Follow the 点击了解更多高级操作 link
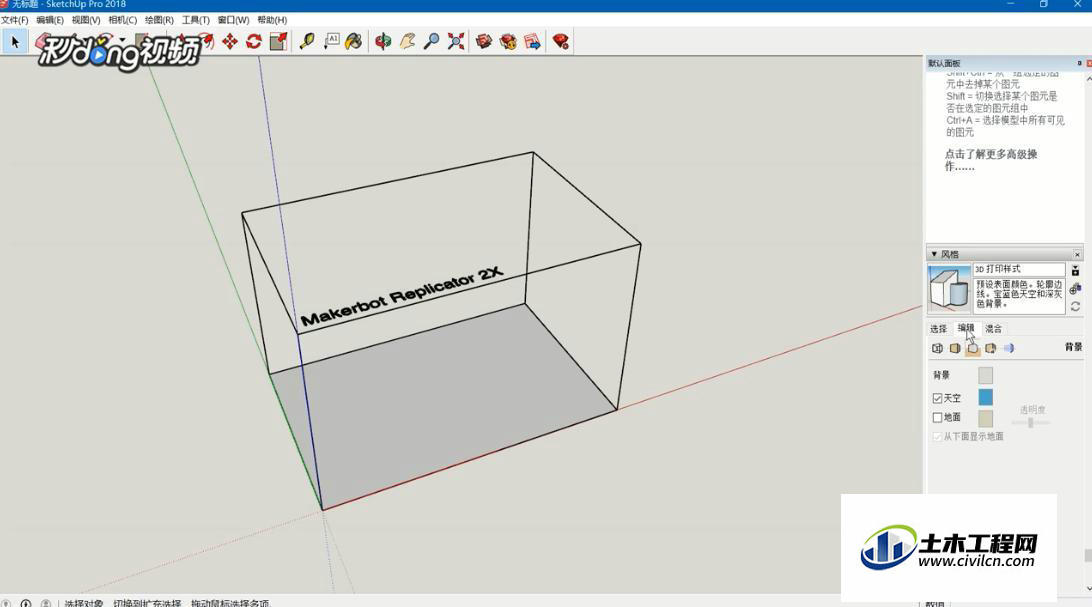The width and height of the screenshot is (1092, 607). click(x=990, y=160)
